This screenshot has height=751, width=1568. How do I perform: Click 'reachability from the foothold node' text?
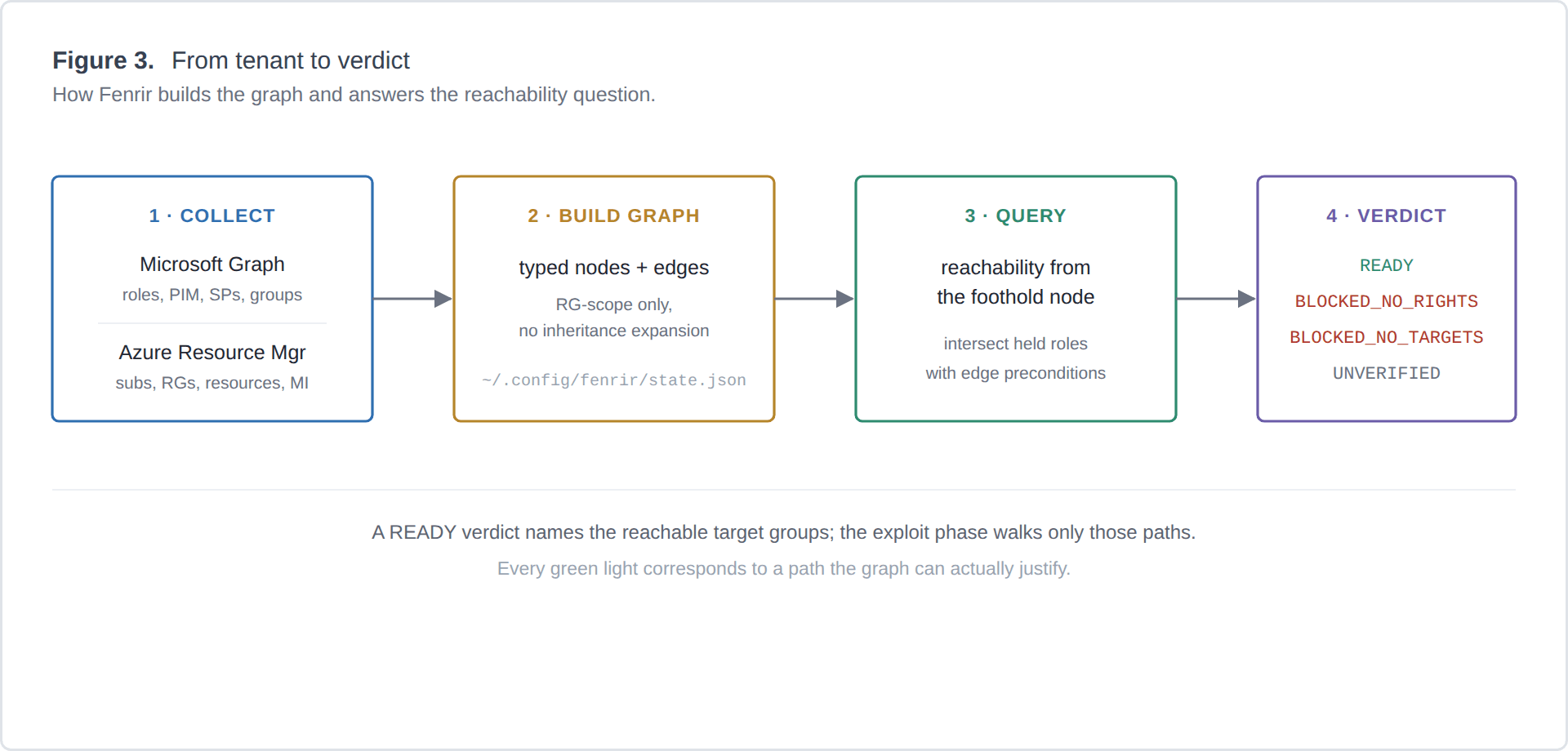pos(1016,282)
